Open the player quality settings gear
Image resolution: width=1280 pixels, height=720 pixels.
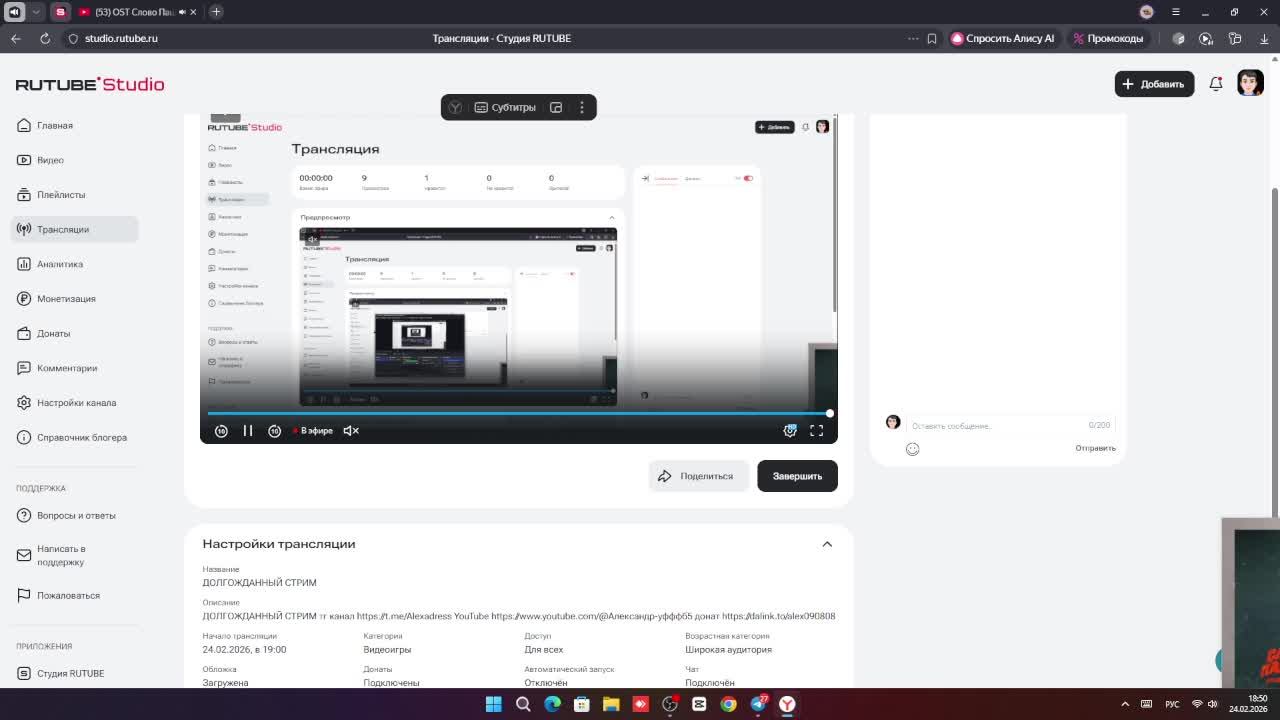click(790, 431)
